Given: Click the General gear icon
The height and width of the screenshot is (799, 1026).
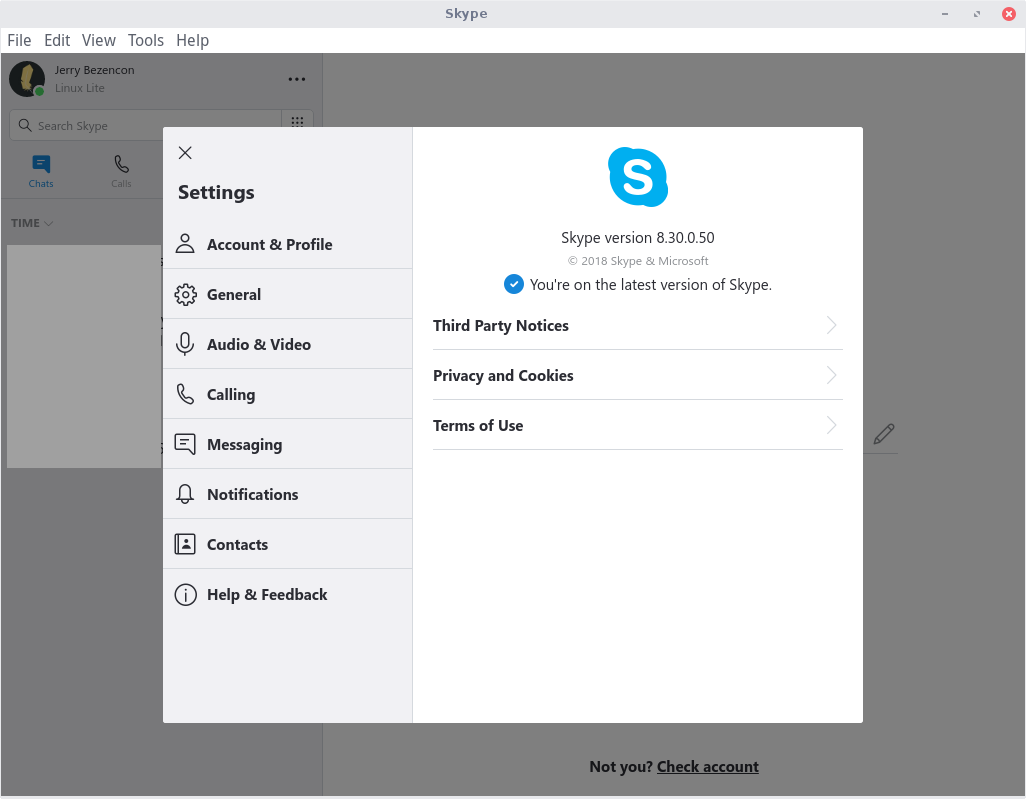Looking at the screenshot, I should (x=185, y=294).
